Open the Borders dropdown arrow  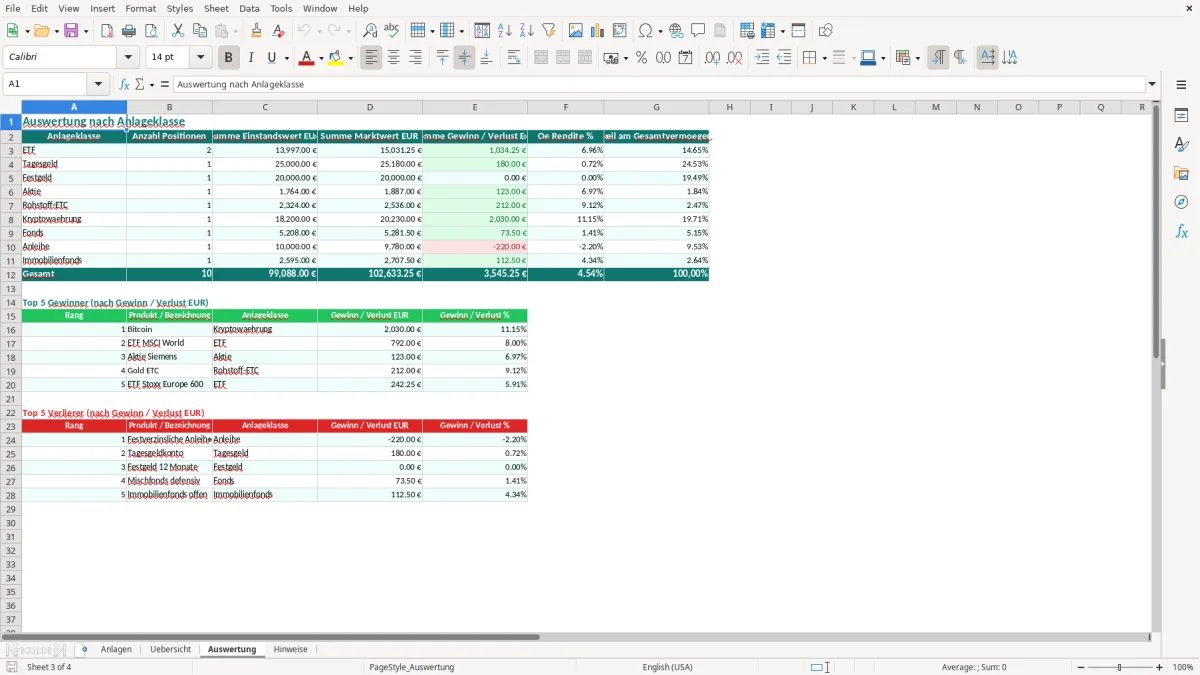tap(824, 58)
